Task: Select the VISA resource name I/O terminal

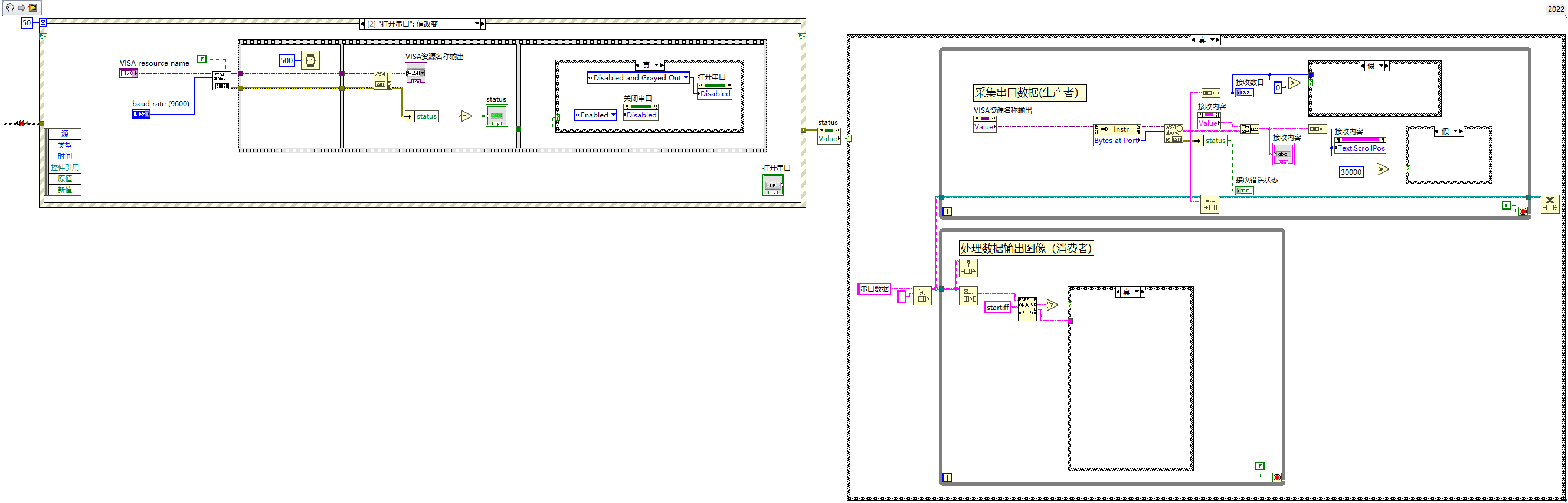Action: pos(129,73)
